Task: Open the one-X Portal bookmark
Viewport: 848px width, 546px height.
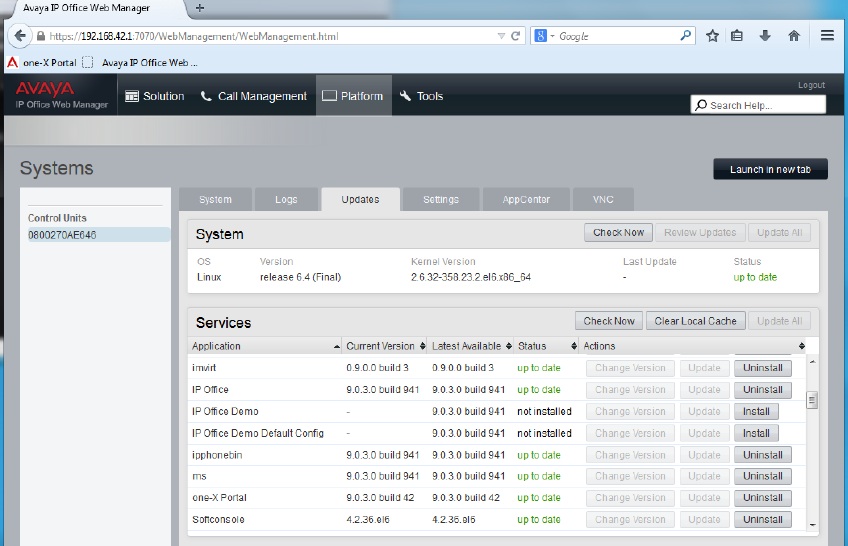Action: point(42,63)
